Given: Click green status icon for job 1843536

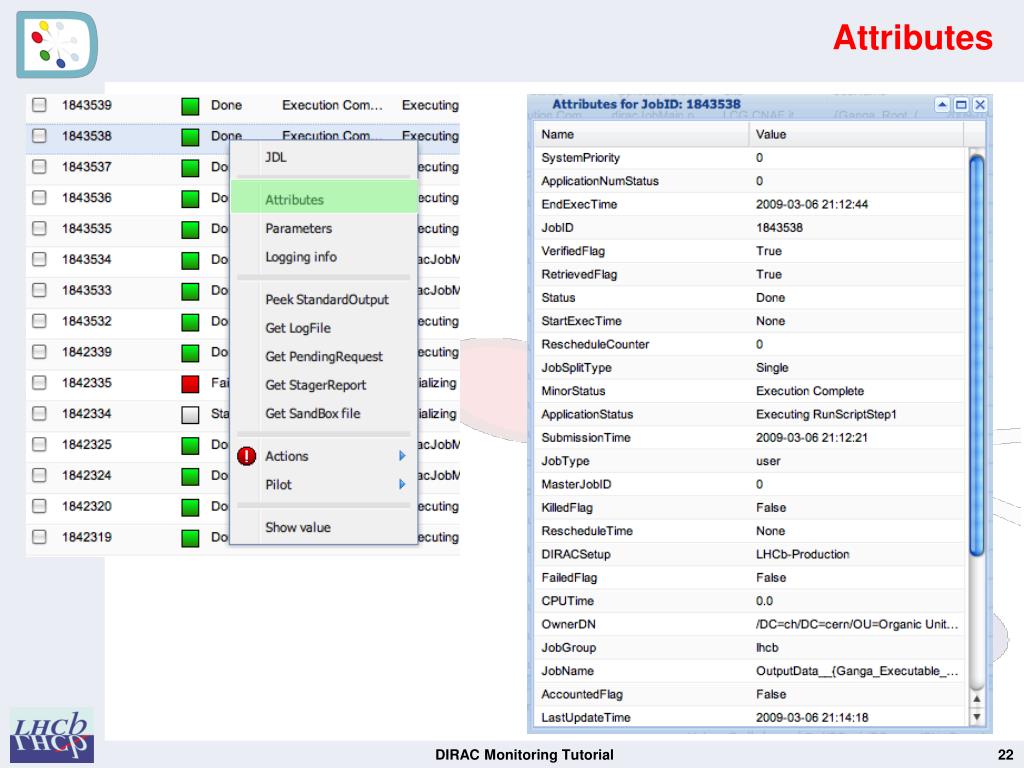Looking at the screenshot, I should [190, 199].
